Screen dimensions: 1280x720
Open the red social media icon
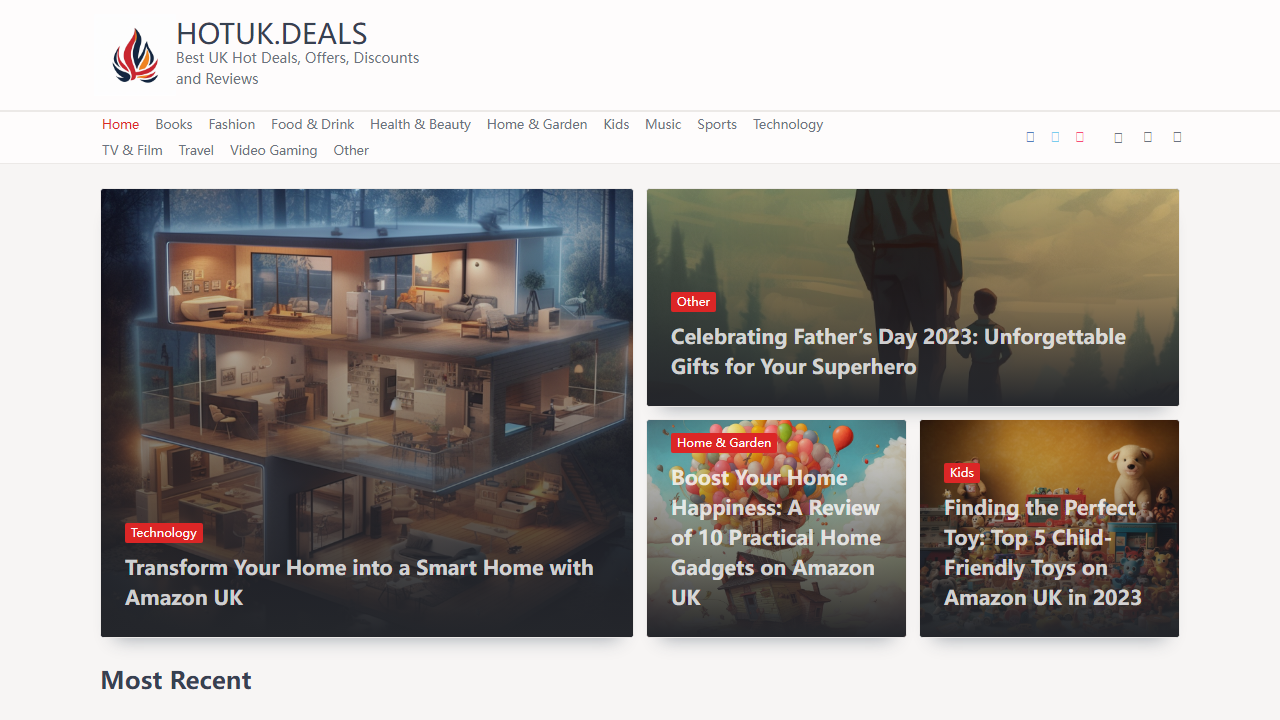click(1079, 137)
